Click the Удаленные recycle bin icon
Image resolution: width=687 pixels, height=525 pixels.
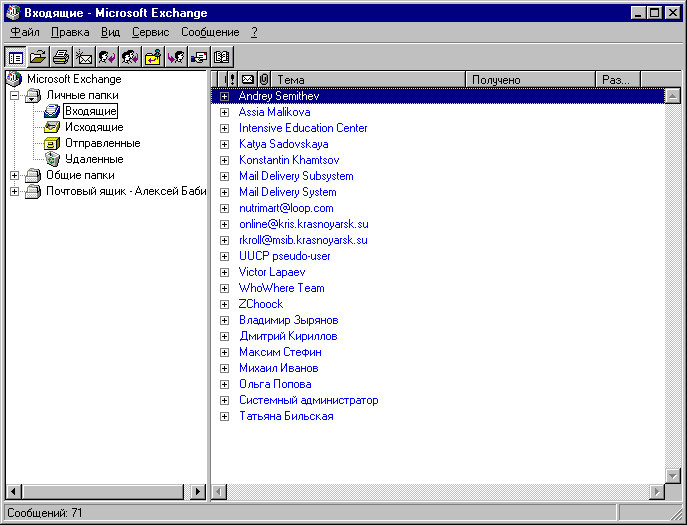point(52,159)
